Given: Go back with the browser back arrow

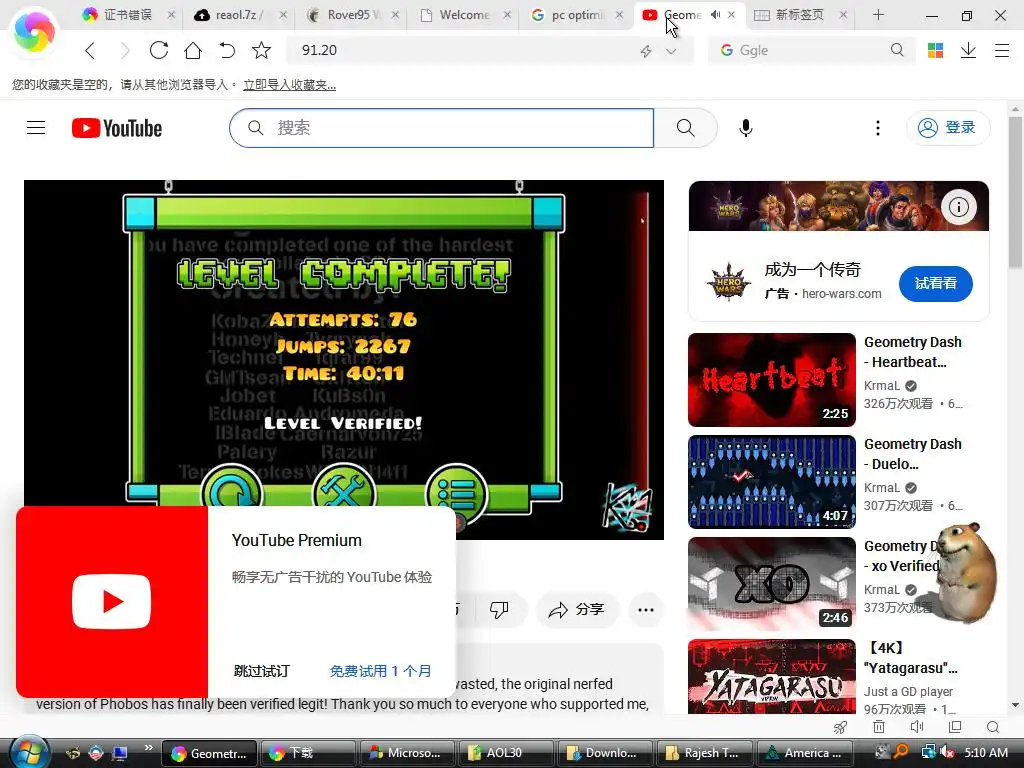Looking at the screenshot, I should [x=91, y=50].
